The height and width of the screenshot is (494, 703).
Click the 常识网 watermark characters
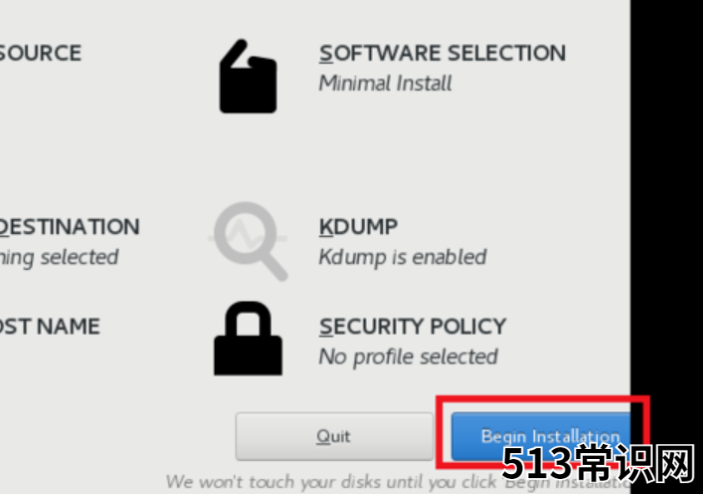(635, 464)
